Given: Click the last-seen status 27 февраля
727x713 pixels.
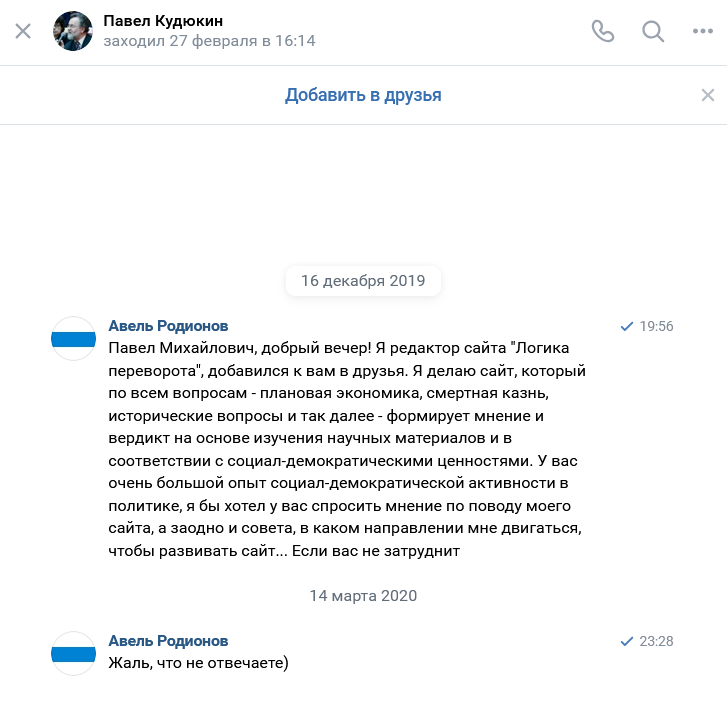Looking at the screenshot, I should (209, 41).
